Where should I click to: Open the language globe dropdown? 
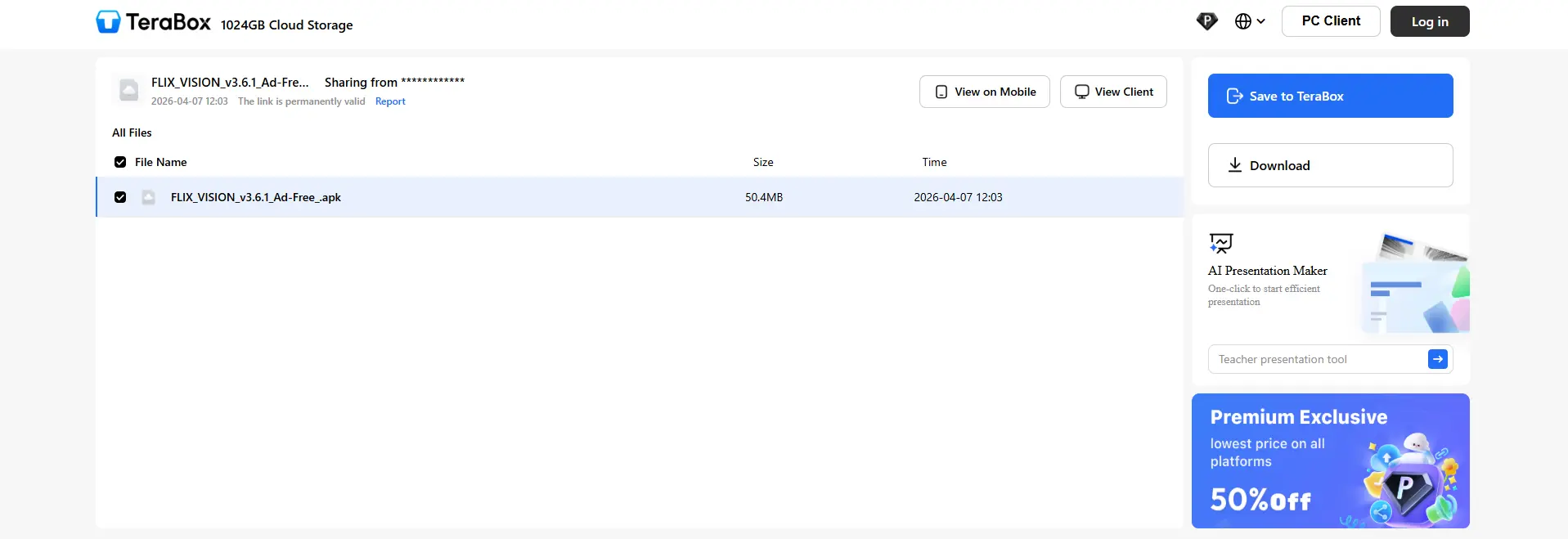(1250, 21)
